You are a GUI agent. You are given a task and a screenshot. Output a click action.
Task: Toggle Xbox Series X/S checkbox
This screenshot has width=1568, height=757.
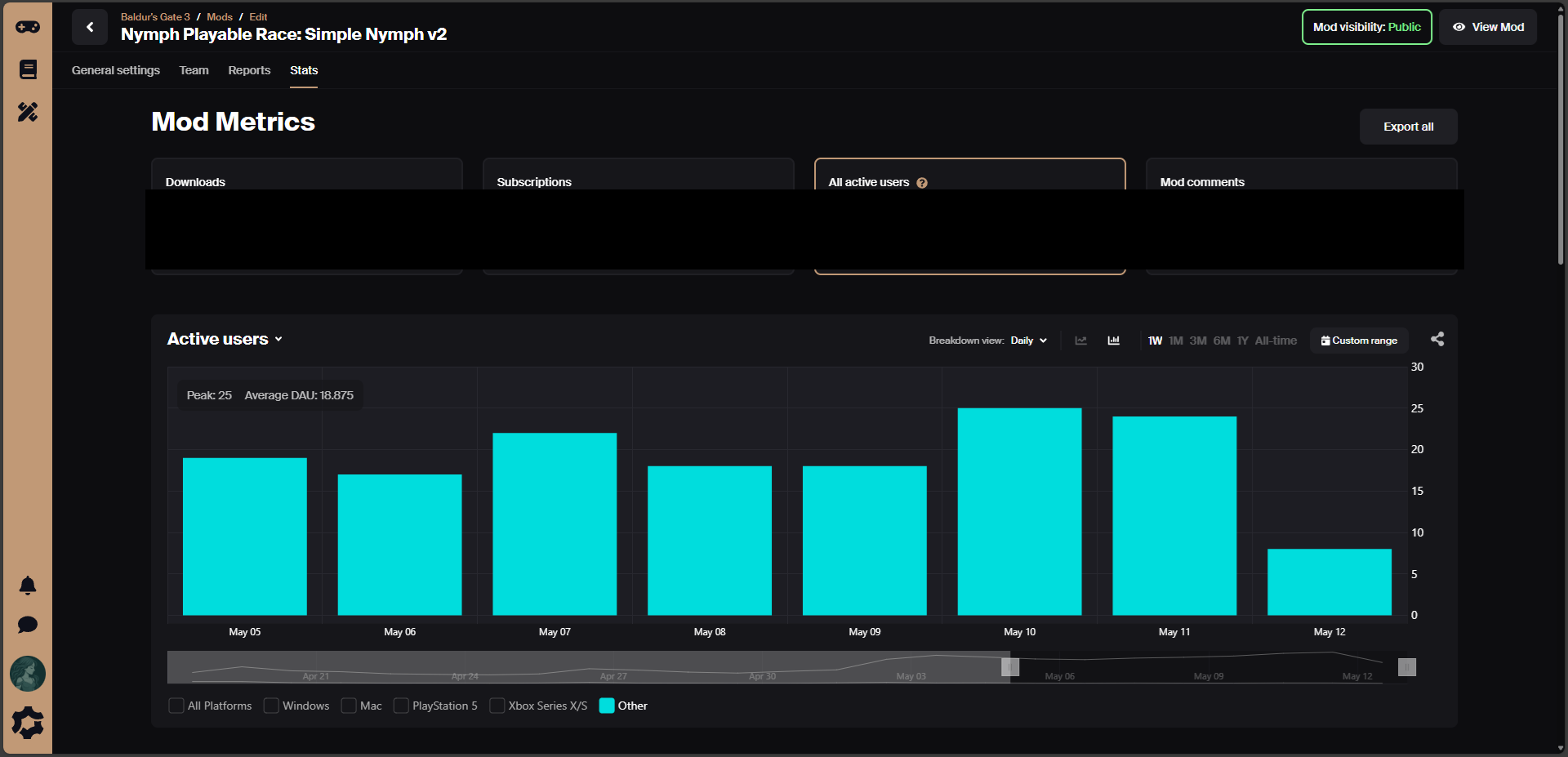tap(497, 706)
